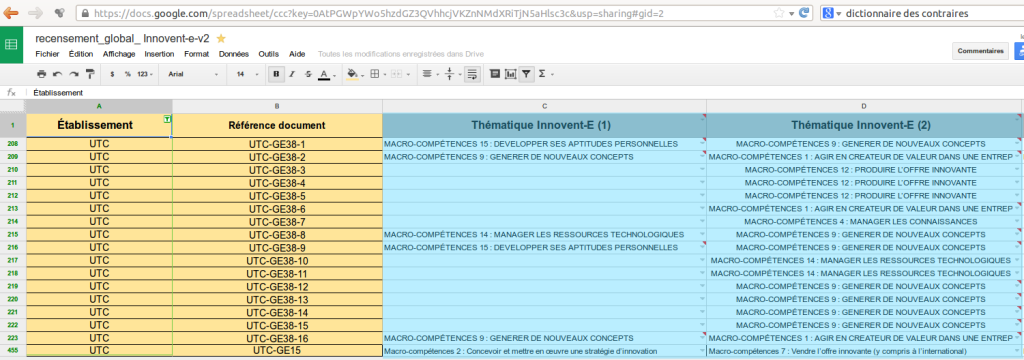Screen dimensions: 1024x360
Task: Open the Arial font dropdown
Action: (x=194, y=74)
